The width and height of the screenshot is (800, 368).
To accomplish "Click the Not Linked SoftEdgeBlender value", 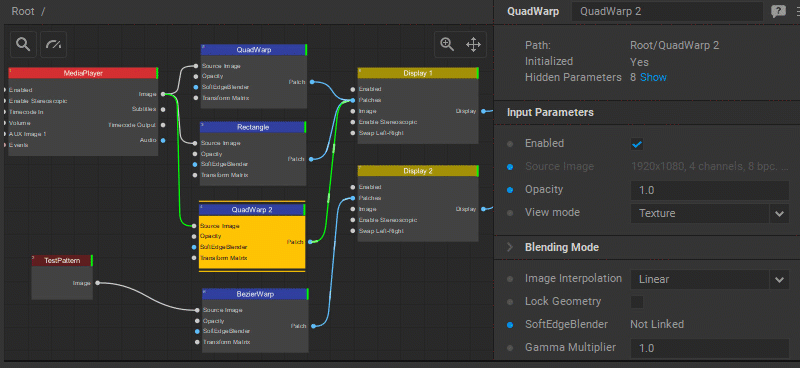I will 657,325.
